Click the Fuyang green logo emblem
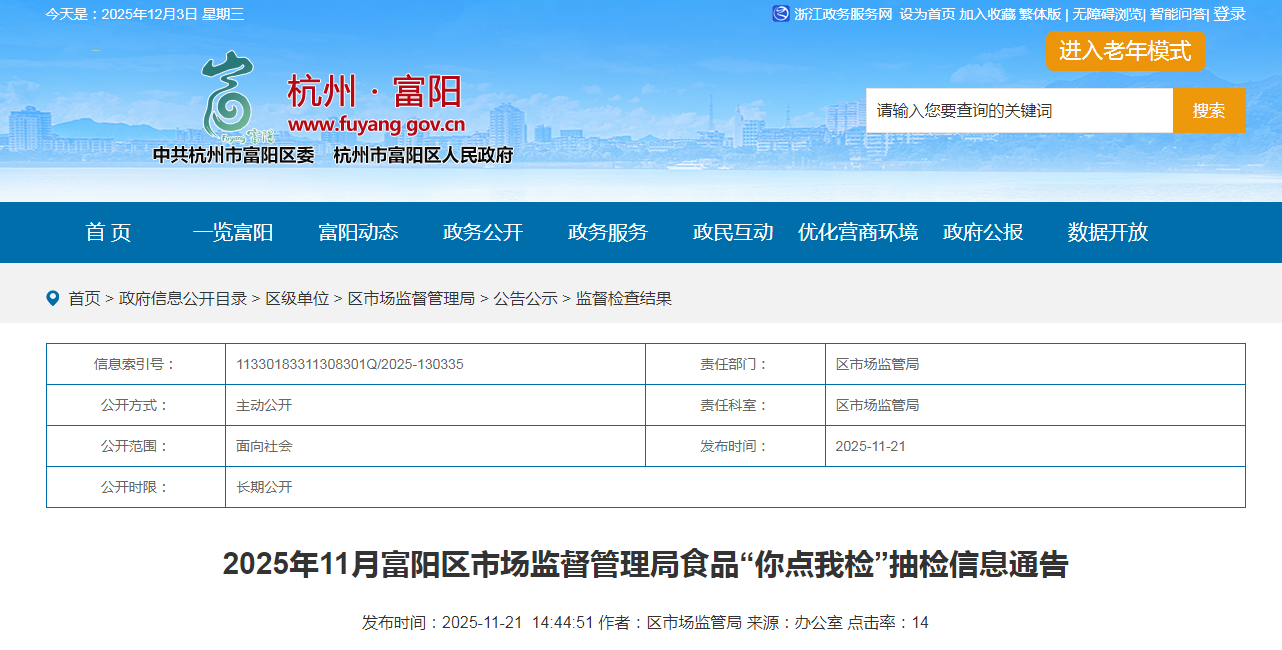 [228, 96]
